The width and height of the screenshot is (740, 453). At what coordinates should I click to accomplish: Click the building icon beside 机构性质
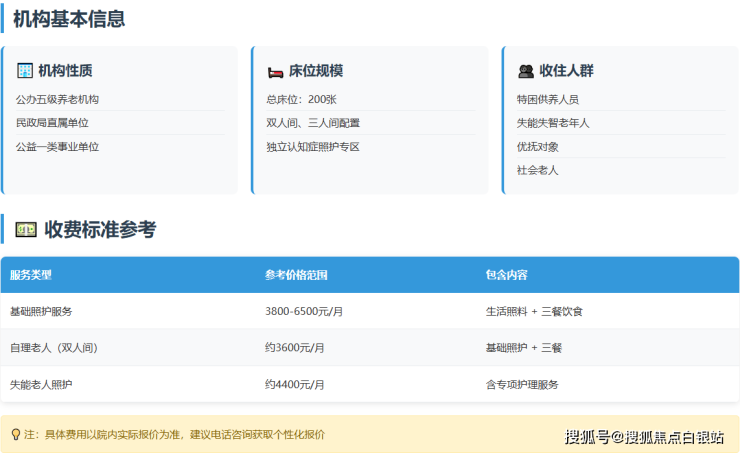[x=25, y=71]
